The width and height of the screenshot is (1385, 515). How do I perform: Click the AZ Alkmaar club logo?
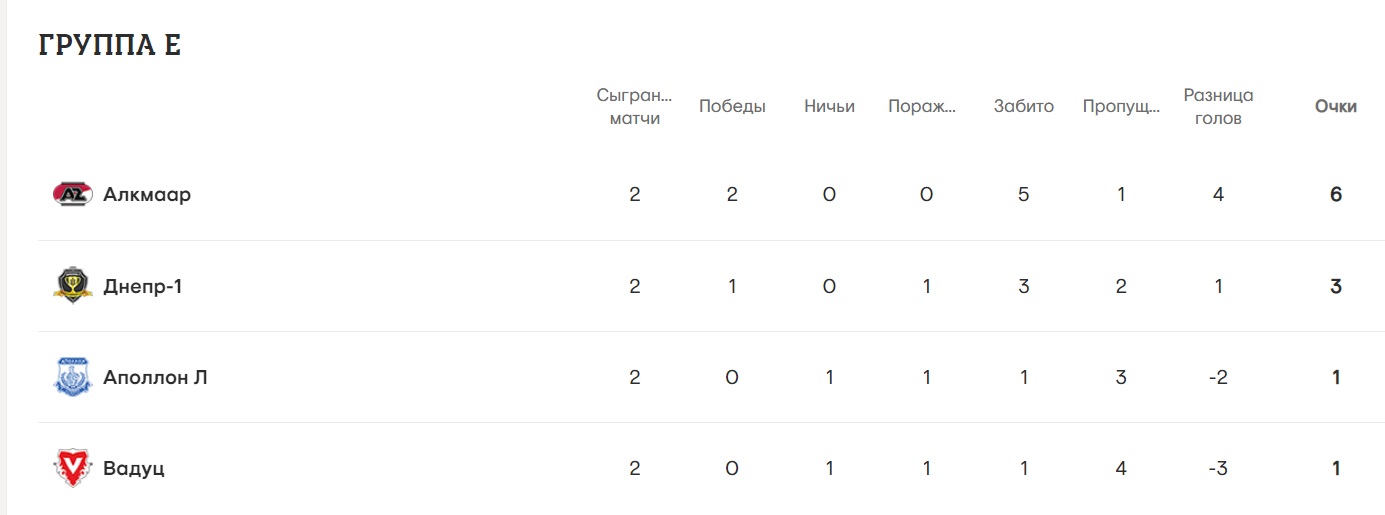72,194
